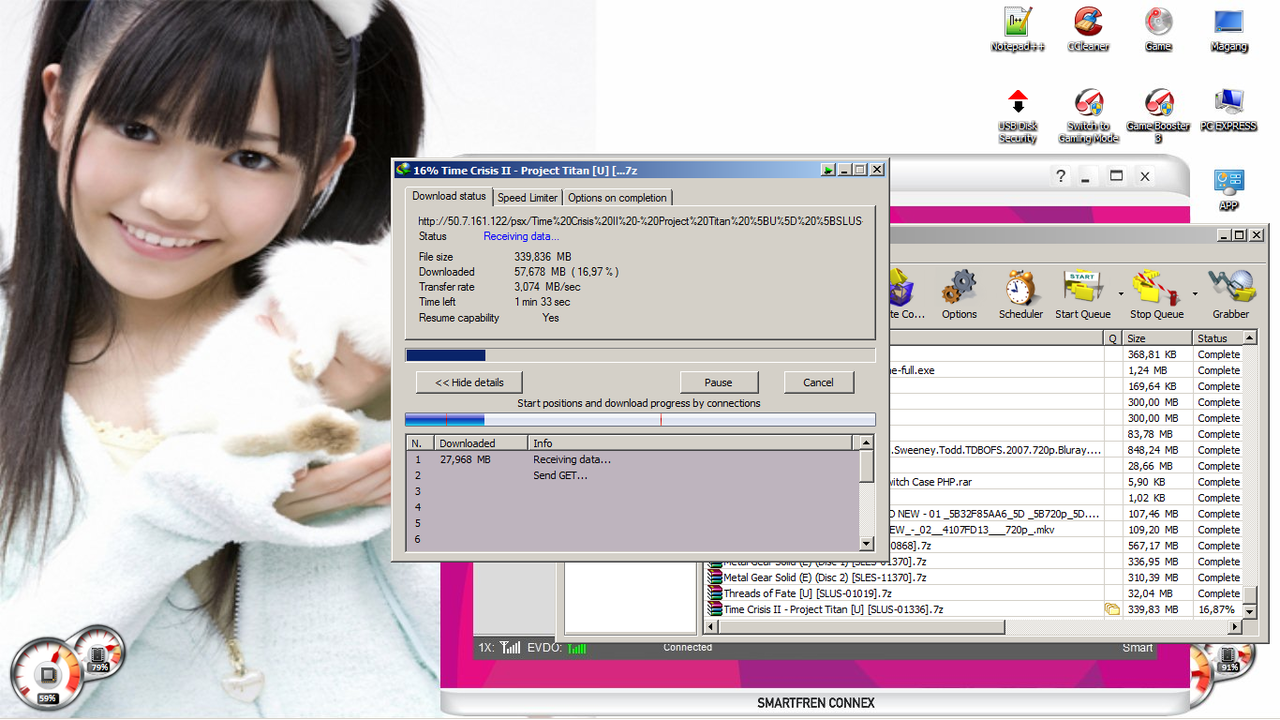Viewport: 1280px width, 720px height.
Task: Switch to the Download status tab
Action: tap(449, 196)
